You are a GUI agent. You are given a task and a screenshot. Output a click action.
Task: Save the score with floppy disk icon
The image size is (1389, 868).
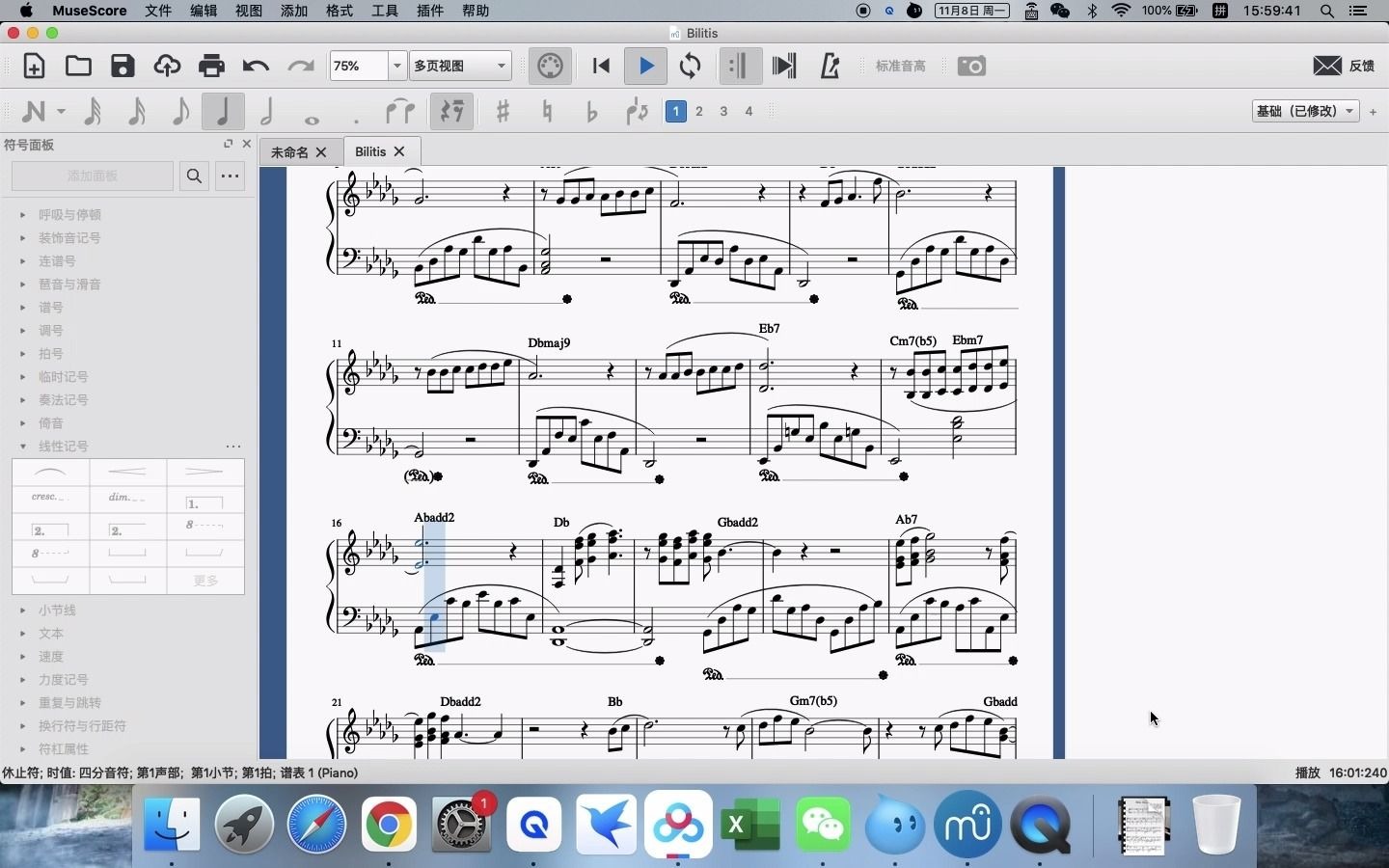[123, 66]
